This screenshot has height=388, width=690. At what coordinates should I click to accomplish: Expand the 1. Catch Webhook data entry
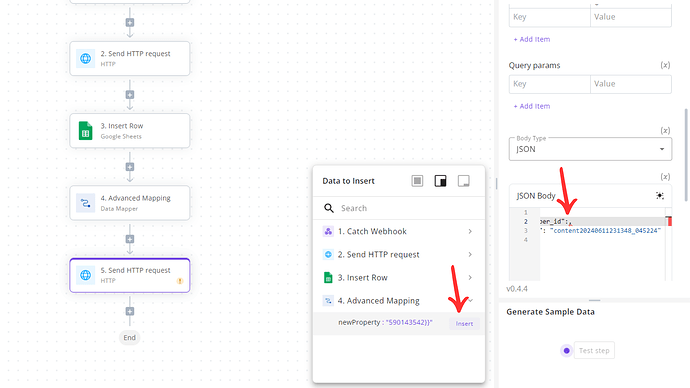[x=399, y=231]
